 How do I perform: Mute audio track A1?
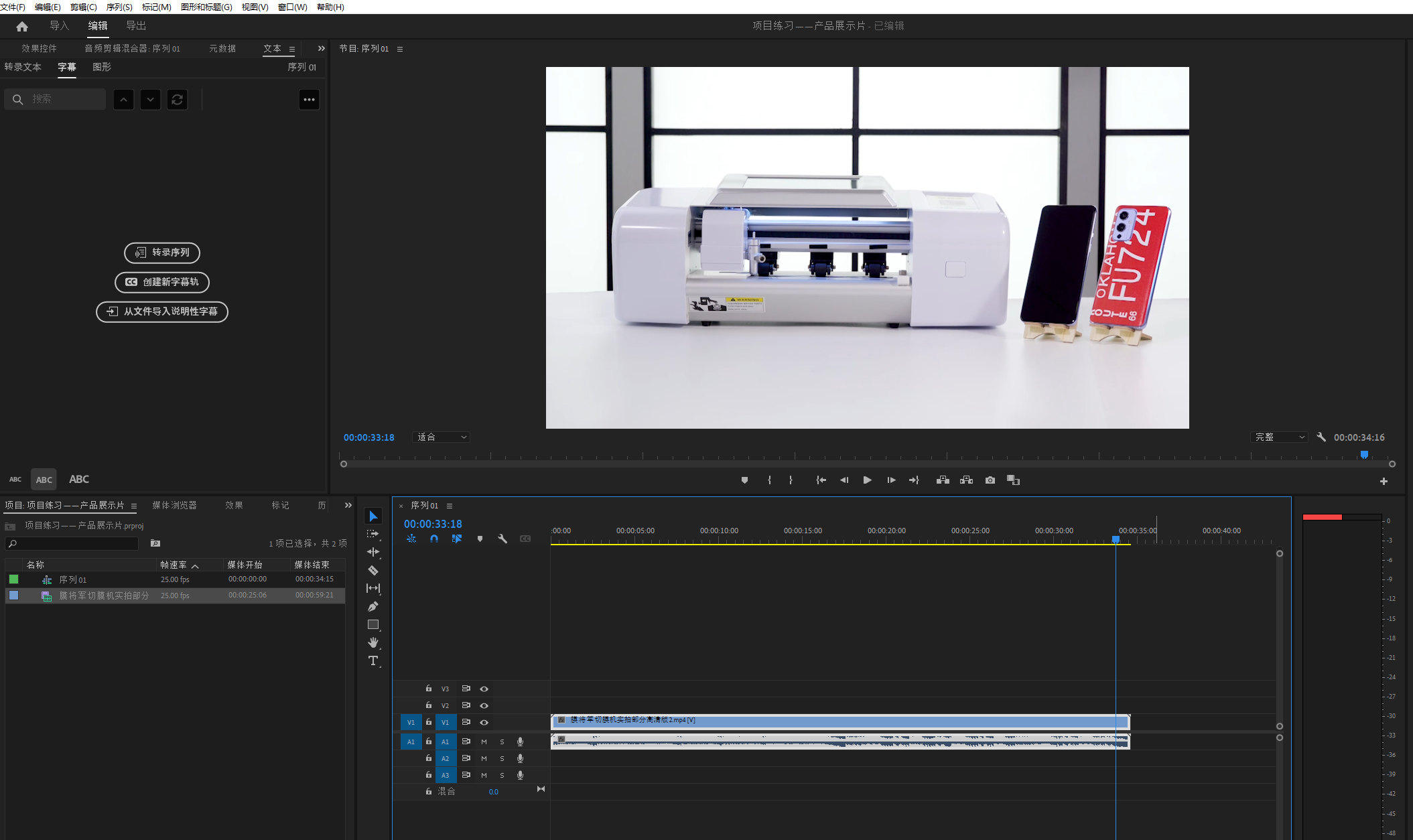pyautogui.click(x=484, y=742)
